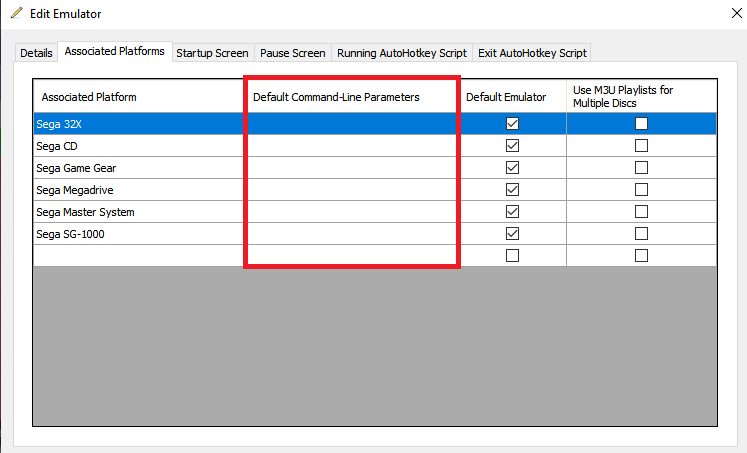Select the Sega CD platform cell
Image resolution: width=747 pixels, height=453 pixels.
(x=140, y=146)
